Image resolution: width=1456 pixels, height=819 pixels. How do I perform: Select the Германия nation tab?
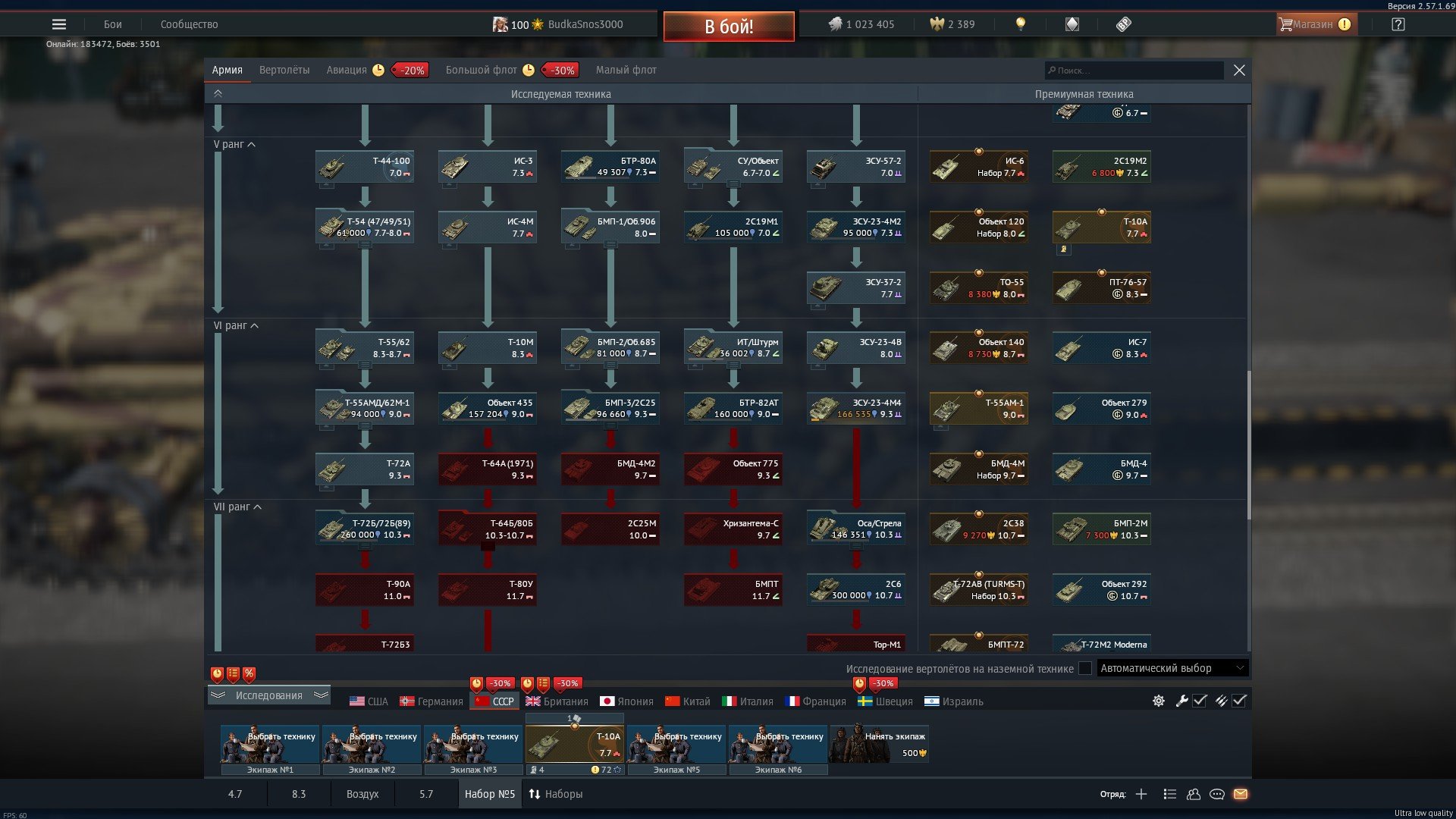coord(431,701)
